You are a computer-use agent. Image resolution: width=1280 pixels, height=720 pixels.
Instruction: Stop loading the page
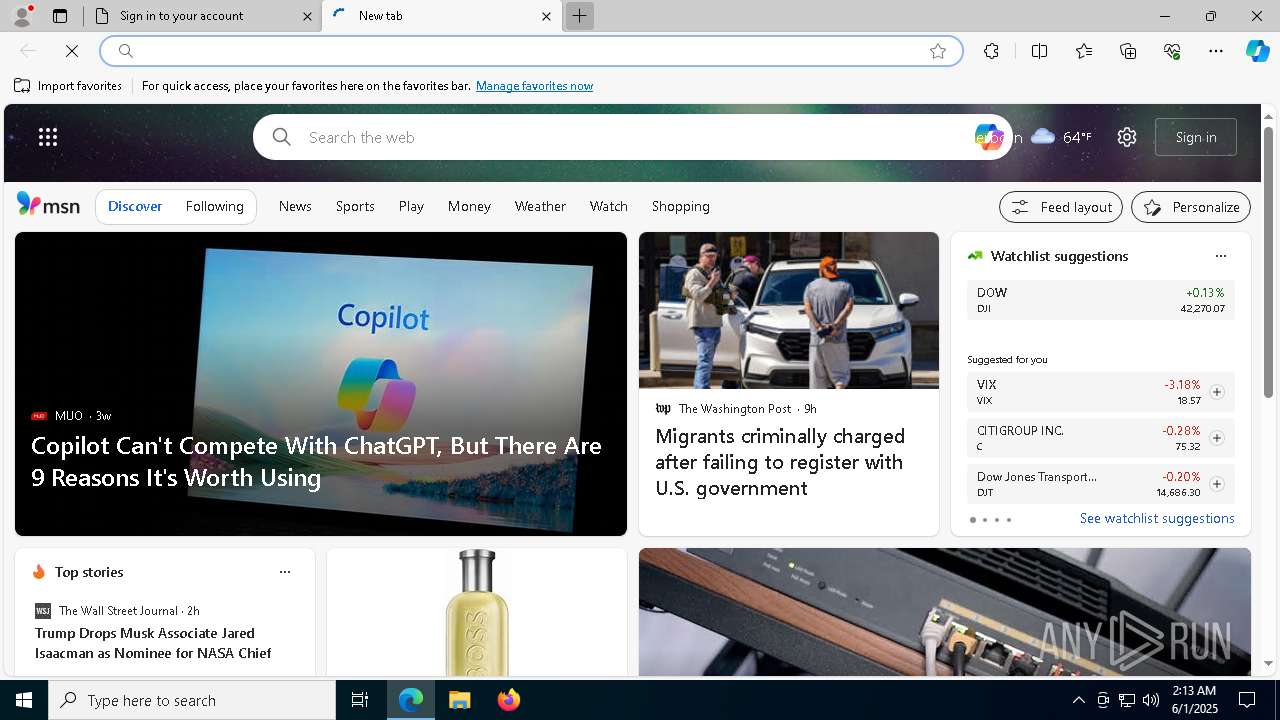72,51
